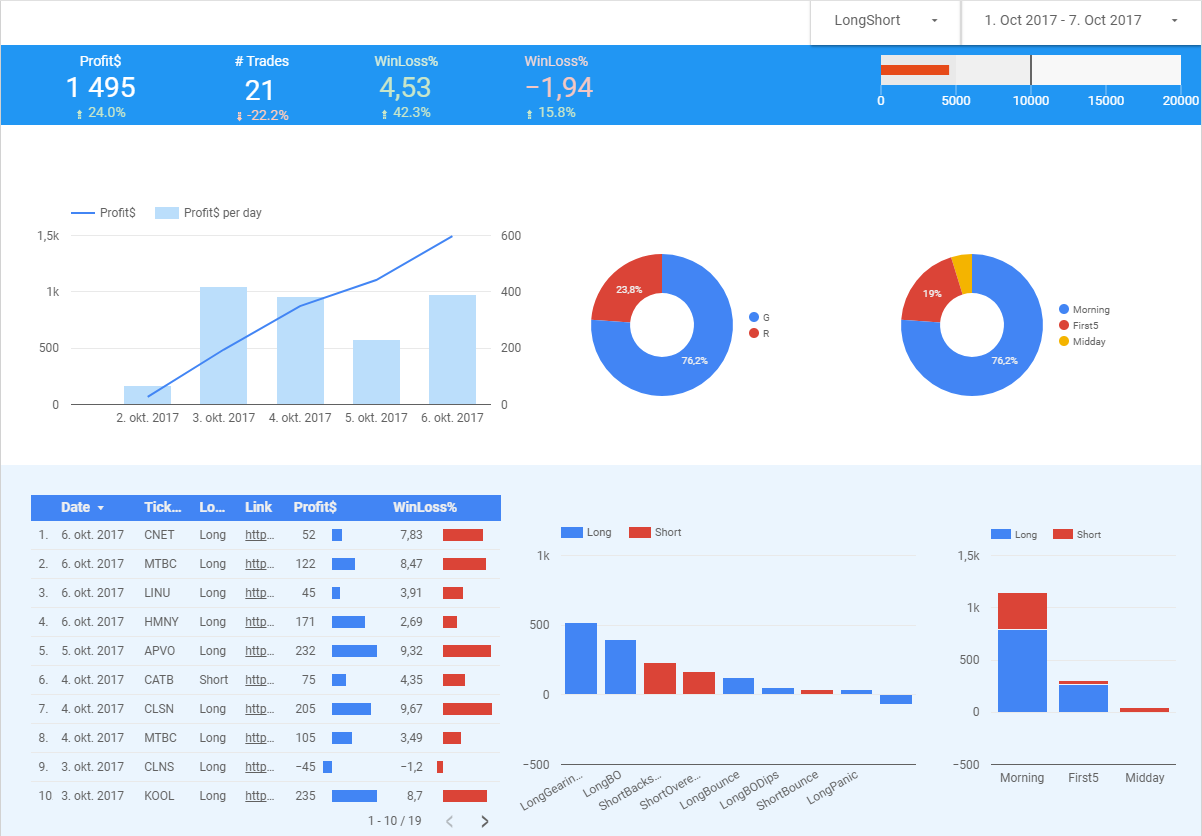Viewport: 1202px width, 836px height.
Task: Open the LongShort dropdown filter
Action: coord(884,21)
